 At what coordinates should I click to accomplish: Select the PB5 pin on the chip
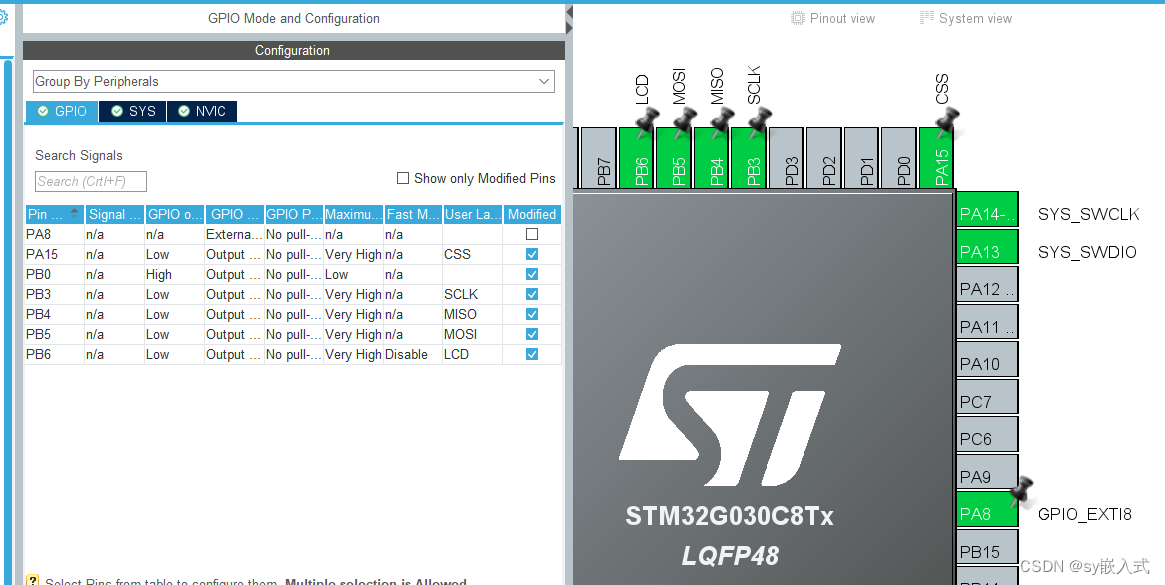click(x=673, y=158)
